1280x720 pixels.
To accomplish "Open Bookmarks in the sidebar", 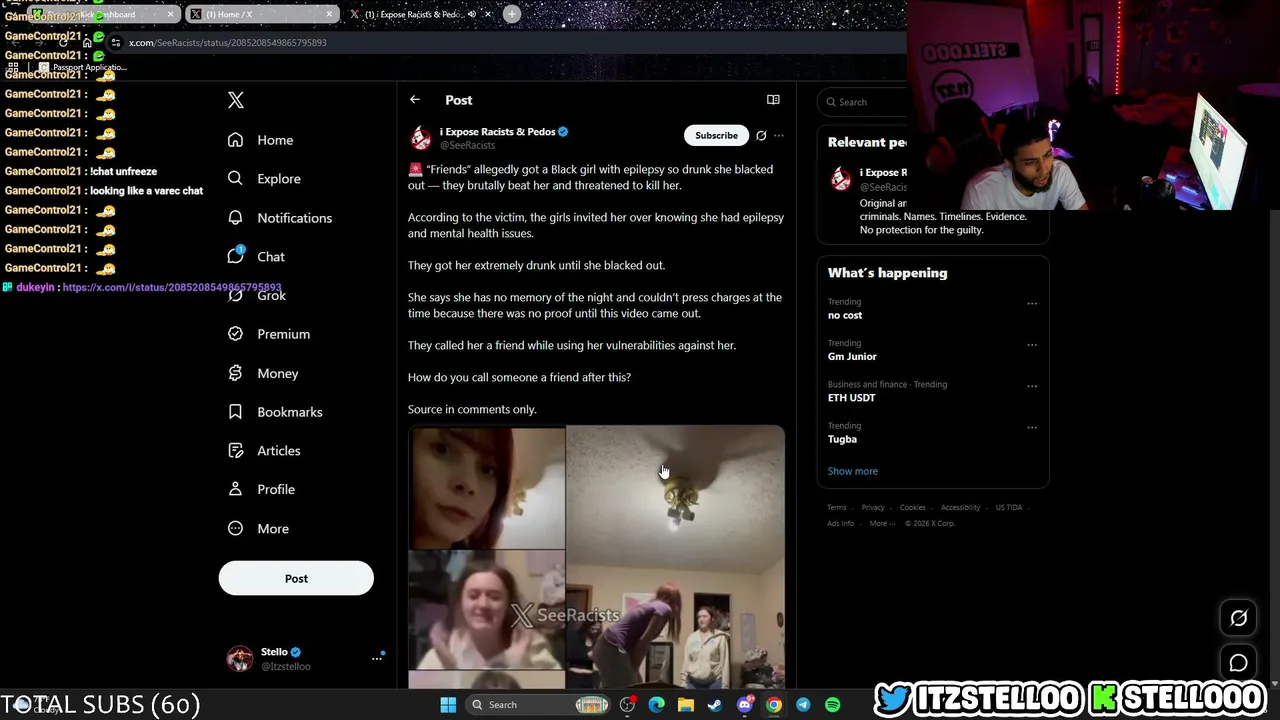I will pos(274,412).
